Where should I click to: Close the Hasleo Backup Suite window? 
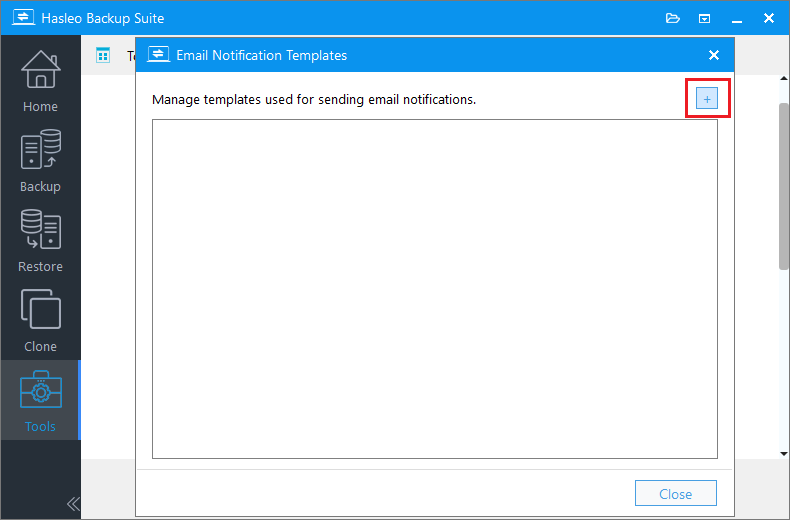pos(769,18)
